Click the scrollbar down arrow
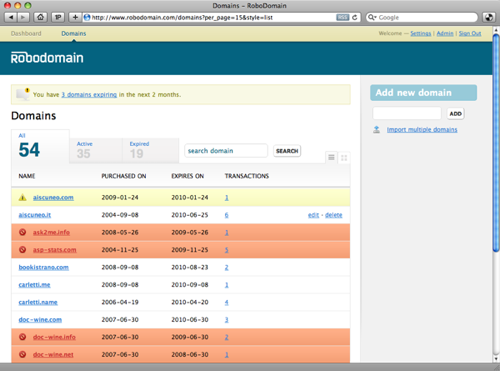Image resolution: width=500 pixels, height=371 pixels. (x=496, y=359)
